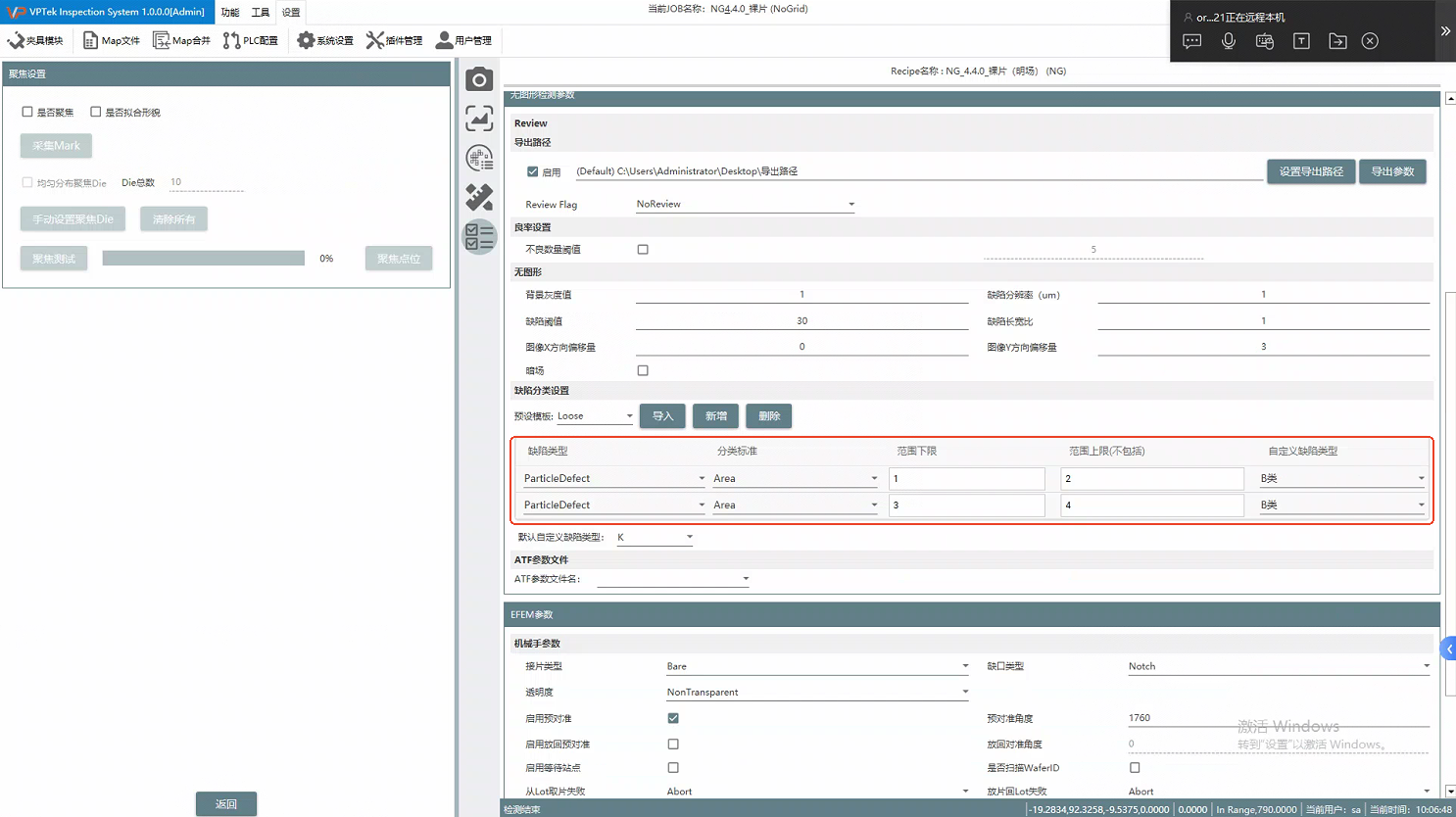Click scrollbar down arrow on right panel
1456x817 pixels.
click(x=1450, y=791)
